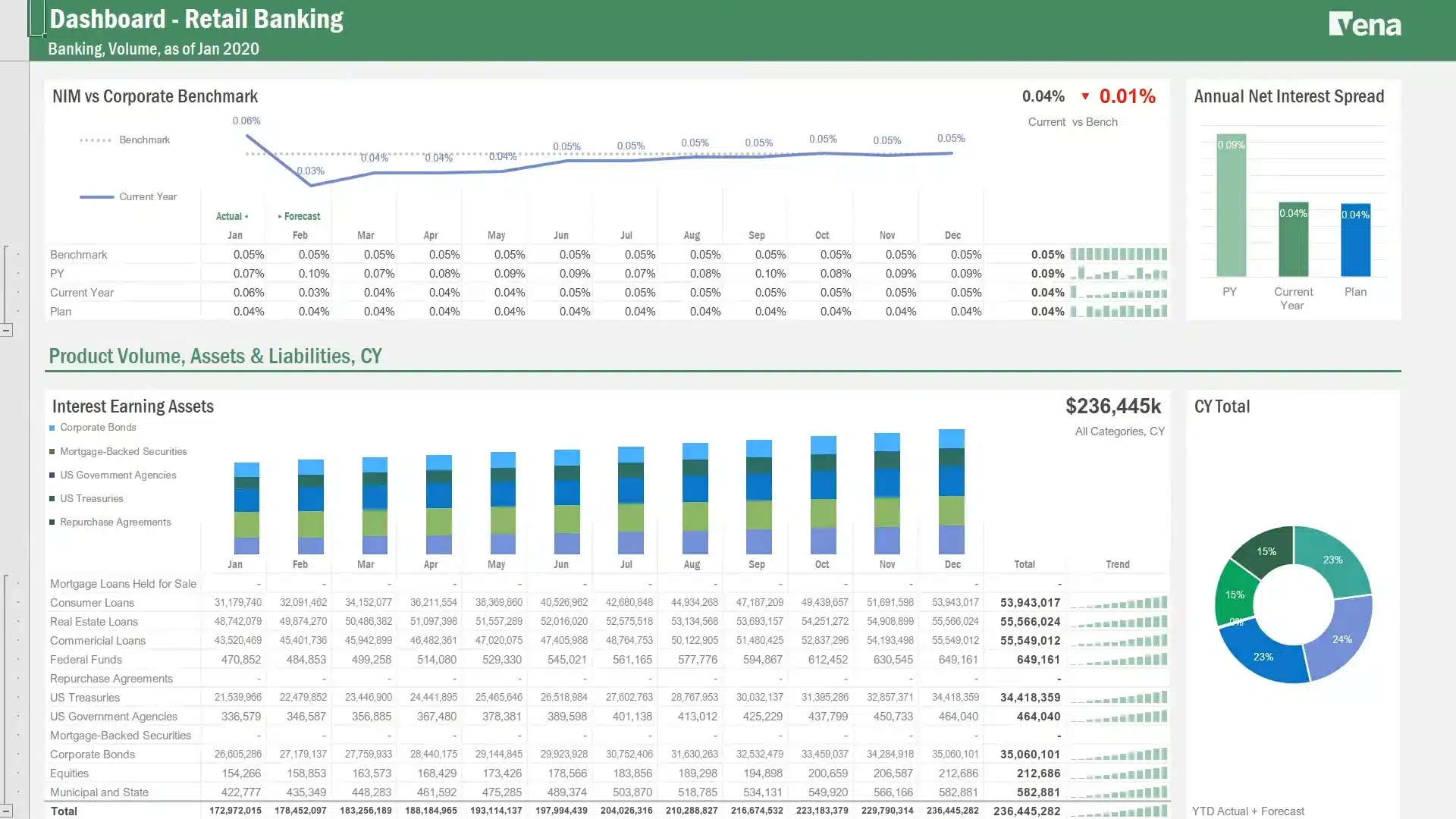Select the Product Volume, Assets & Liabilities heading
Screen dimensions: 1456x819
pyautogui.click(x=215, y=356)
